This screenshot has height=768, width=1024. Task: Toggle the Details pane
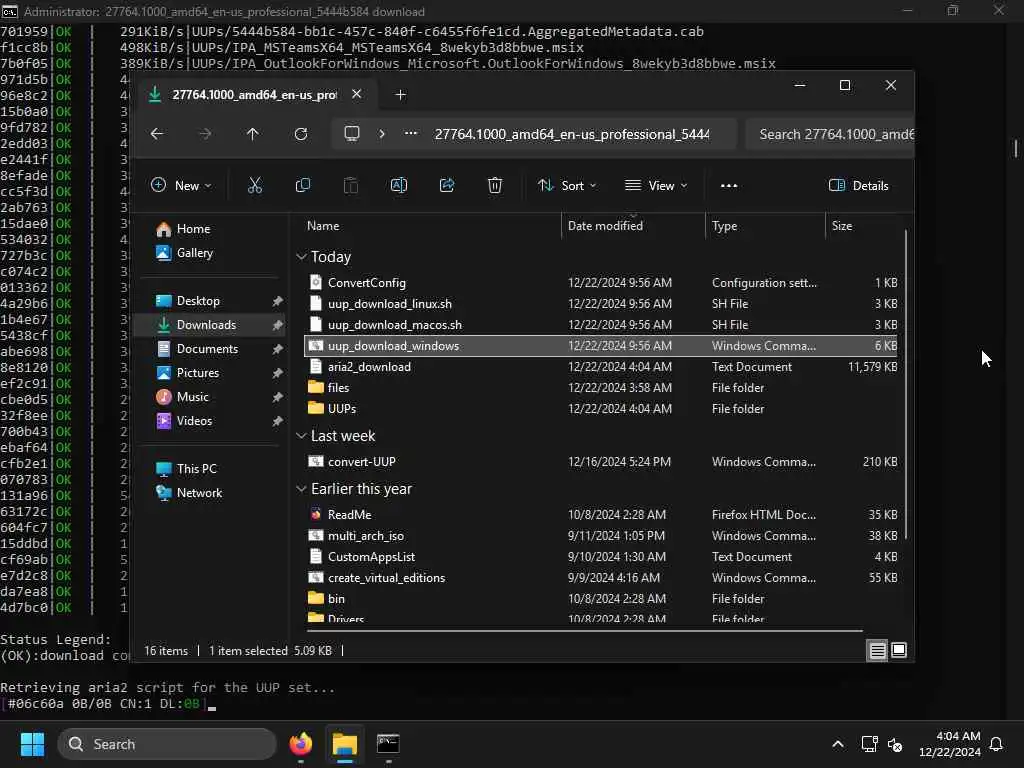858,185
